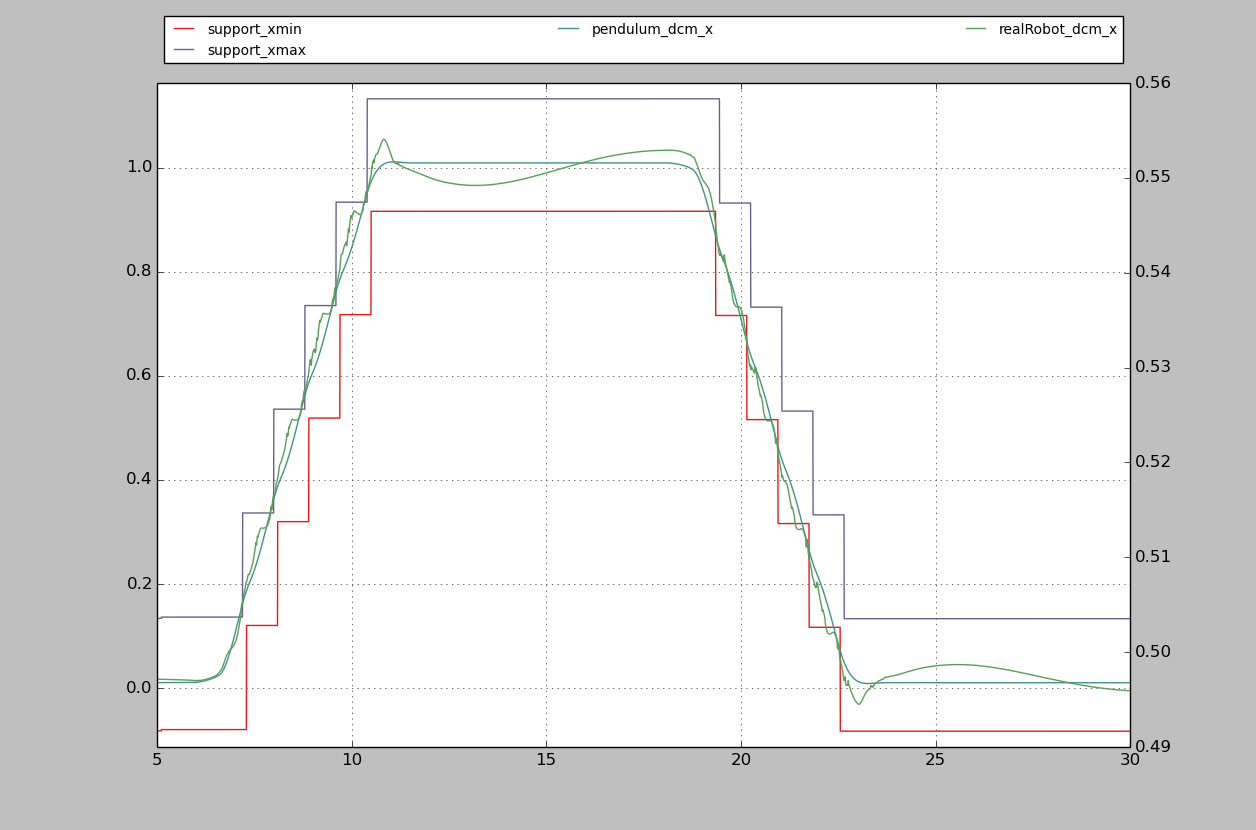Image resolution: width=1256 pixels, height=830 pixels.
Task: Click x-axis tick label 25
Action: coord(936,760)
